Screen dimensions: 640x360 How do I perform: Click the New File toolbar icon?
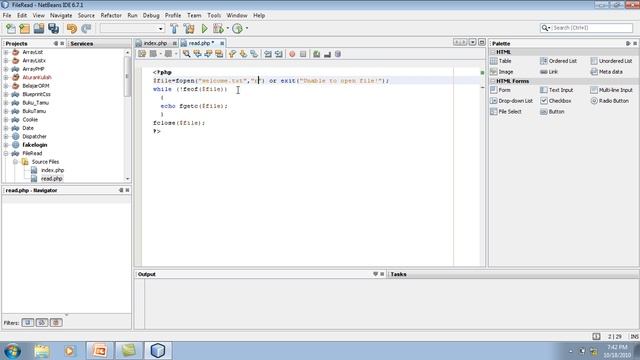pos(11,29)
